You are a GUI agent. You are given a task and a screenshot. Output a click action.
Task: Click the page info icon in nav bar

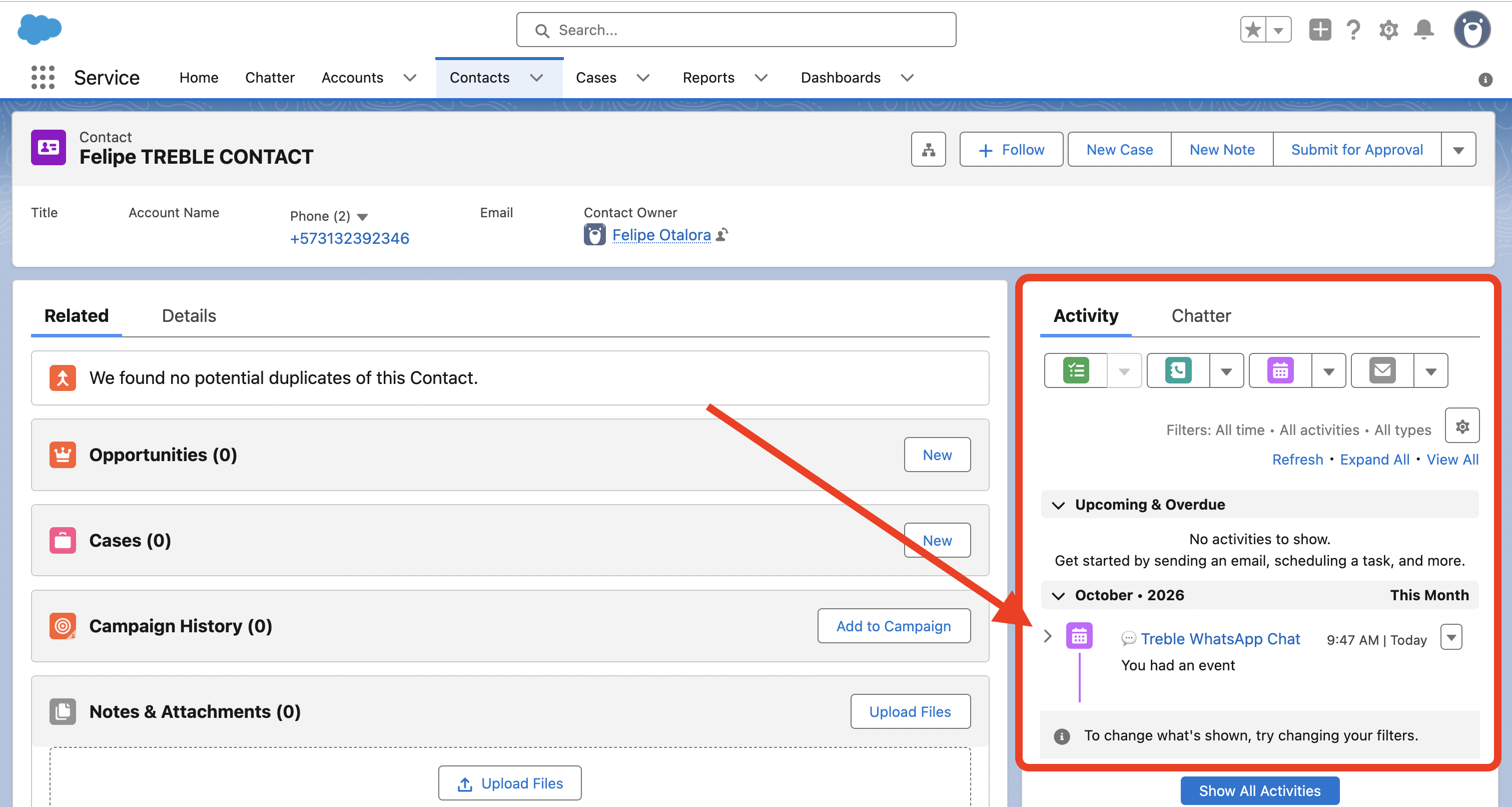[1485, 79]
